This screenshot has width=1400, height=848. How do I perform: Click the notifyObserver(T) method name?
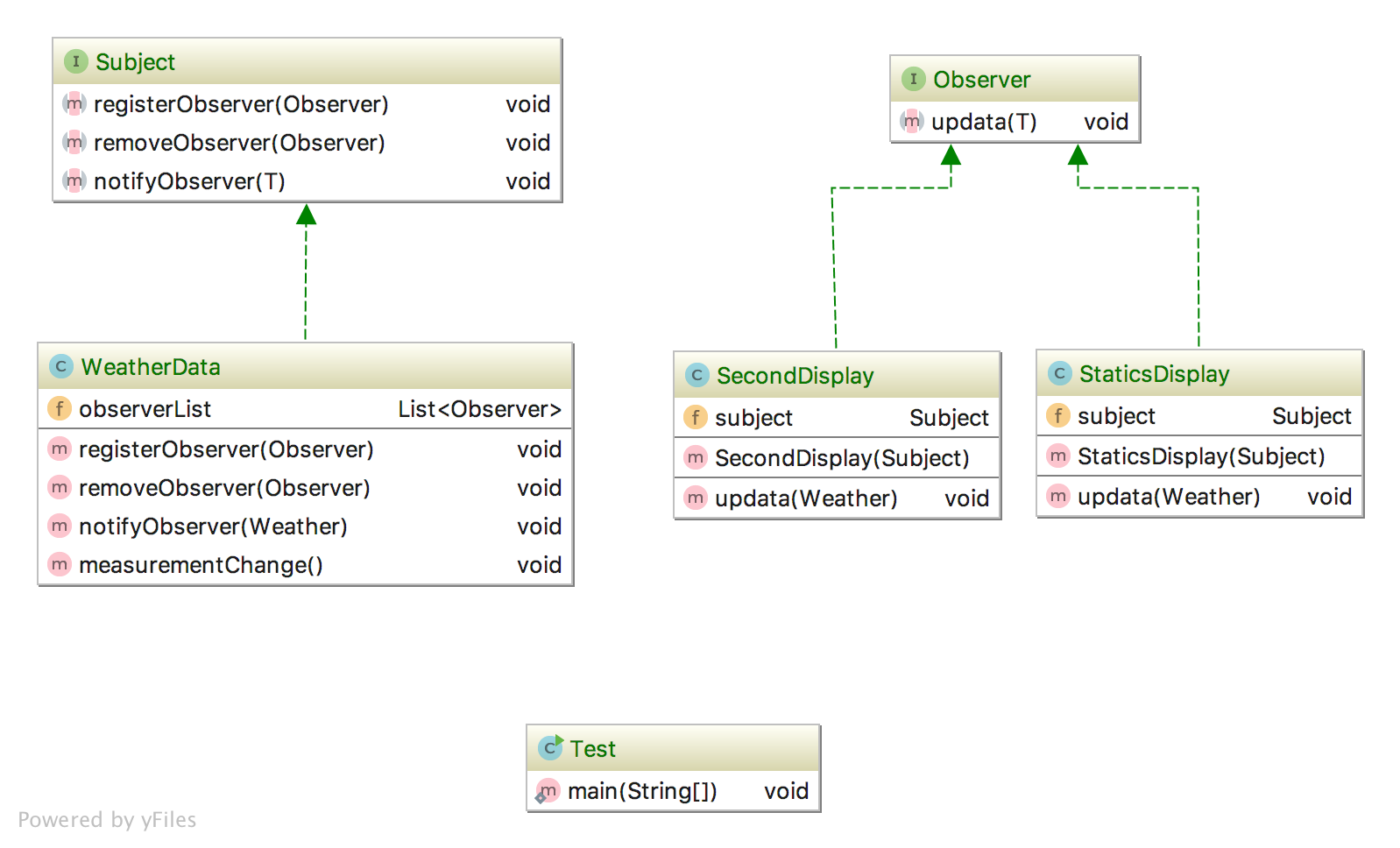pyautogui.click(x=189, y=181)
